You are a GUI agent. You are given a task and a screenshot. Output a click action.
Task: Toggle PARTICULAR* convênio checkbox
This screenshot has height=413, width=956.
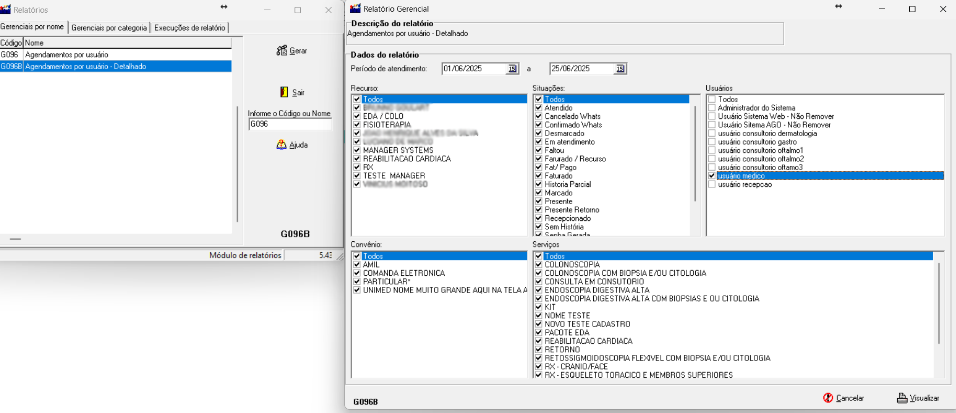[x=357, y=282]
